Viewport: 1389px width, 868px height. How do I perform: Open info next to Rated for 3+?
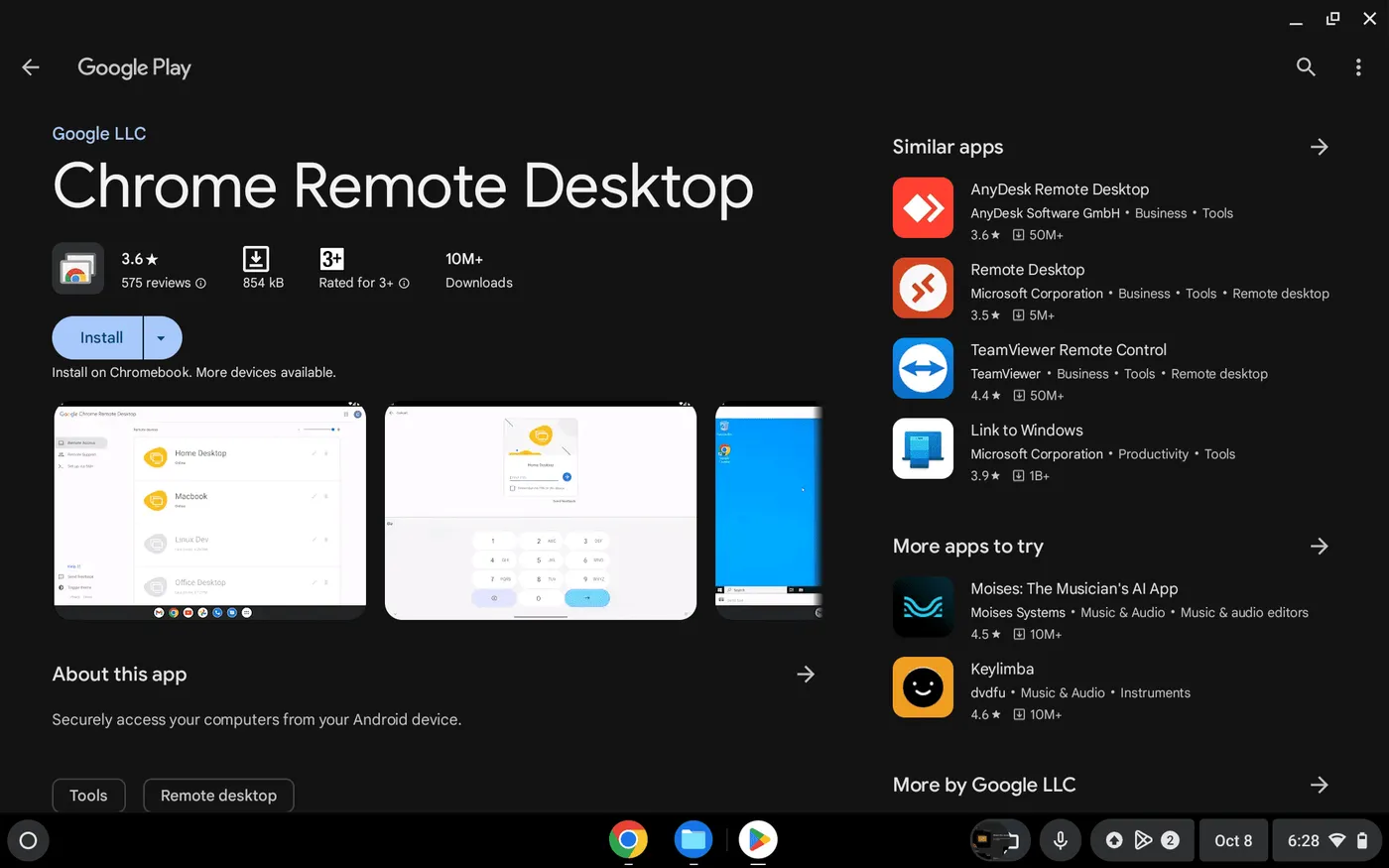tap(404, 284)
